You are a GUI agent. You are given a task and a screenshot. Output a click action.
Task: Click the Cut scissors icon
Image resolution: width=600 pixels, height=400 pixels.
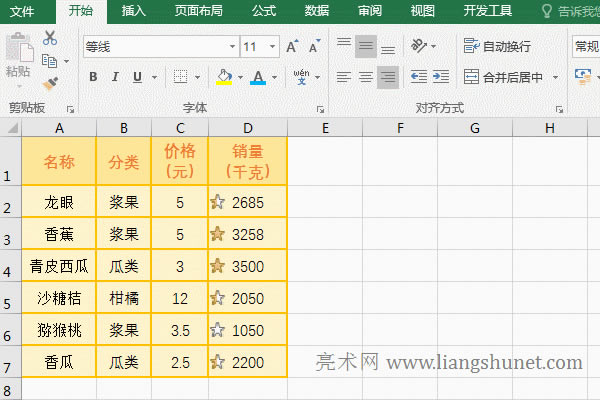[x=50, y=39]
